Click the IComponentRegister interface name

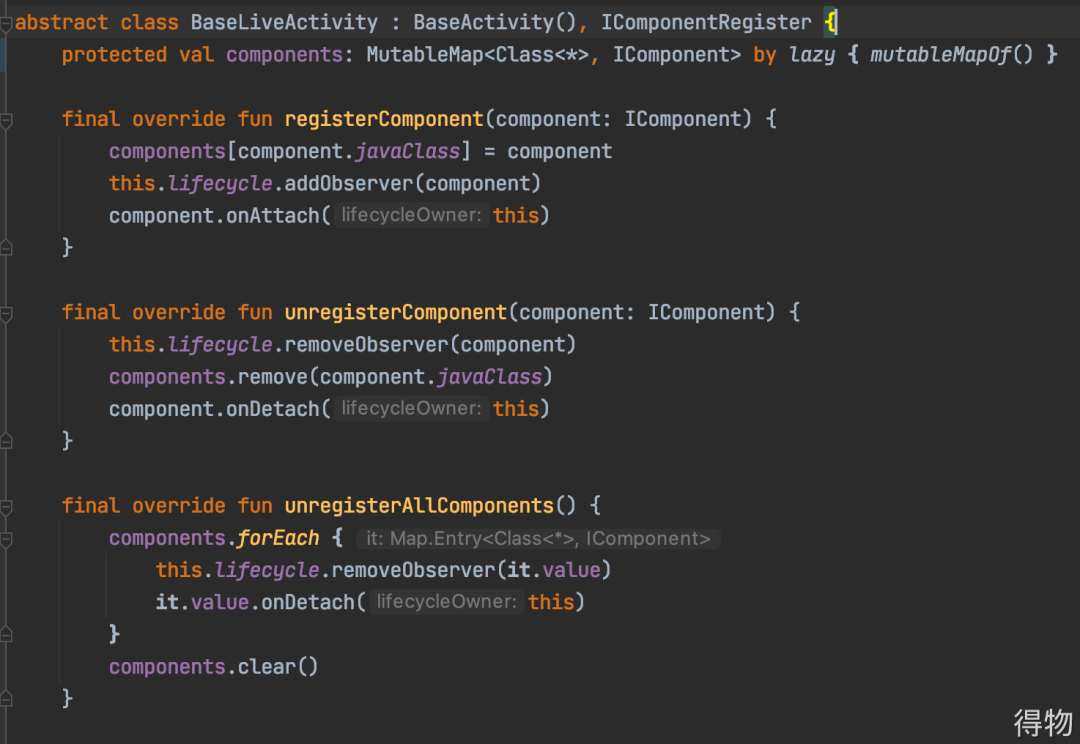click(x=706, y=22)
